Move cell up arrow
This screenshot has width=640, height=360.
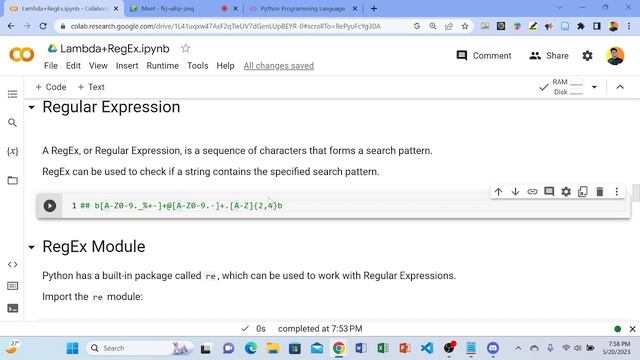tap(498, 191)
